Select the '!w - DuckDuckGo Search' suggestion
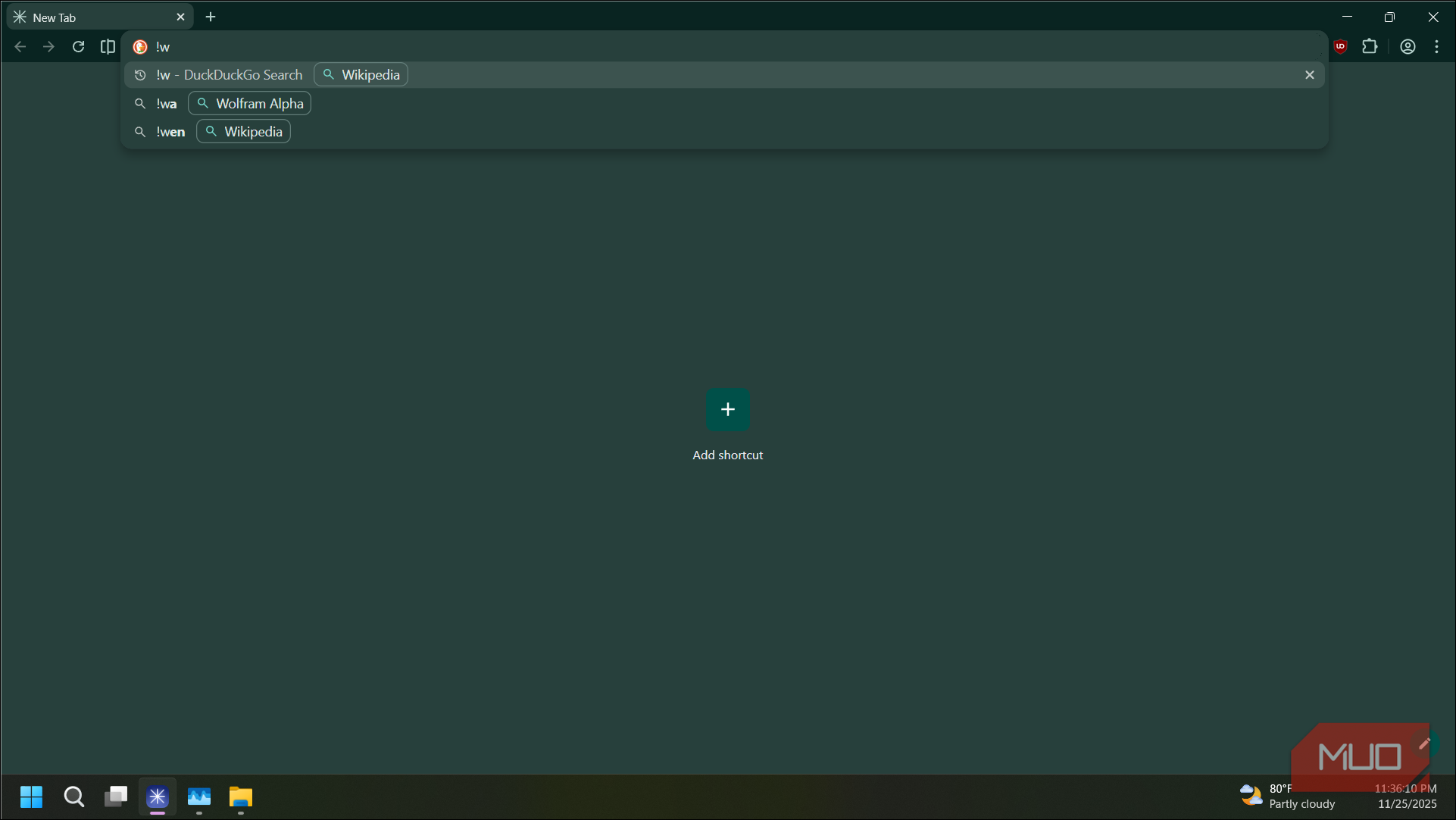The image size is (1456, 820). pos(229,74)
